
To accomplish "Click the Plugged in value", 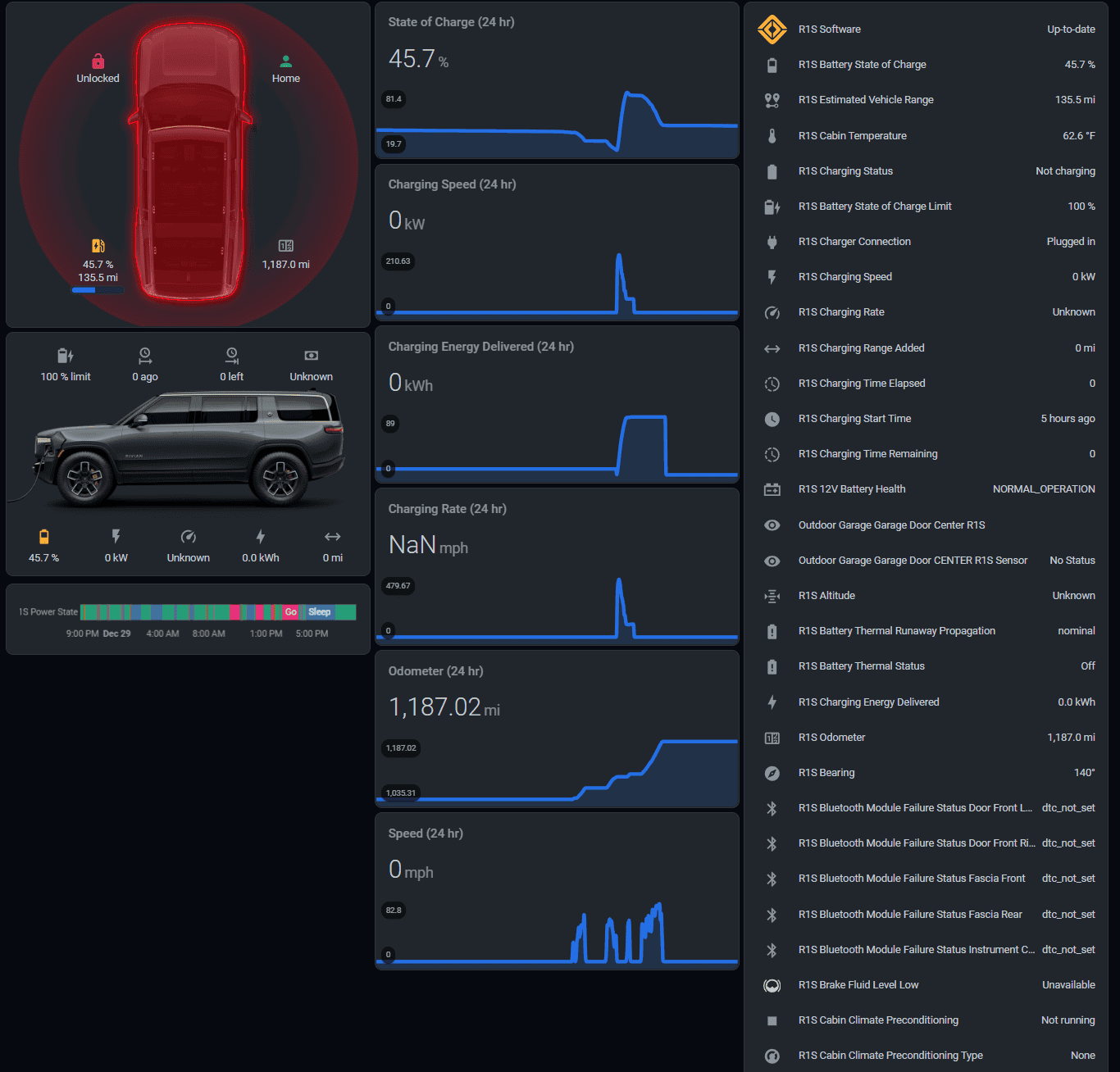I will (x=1071, y=242).
